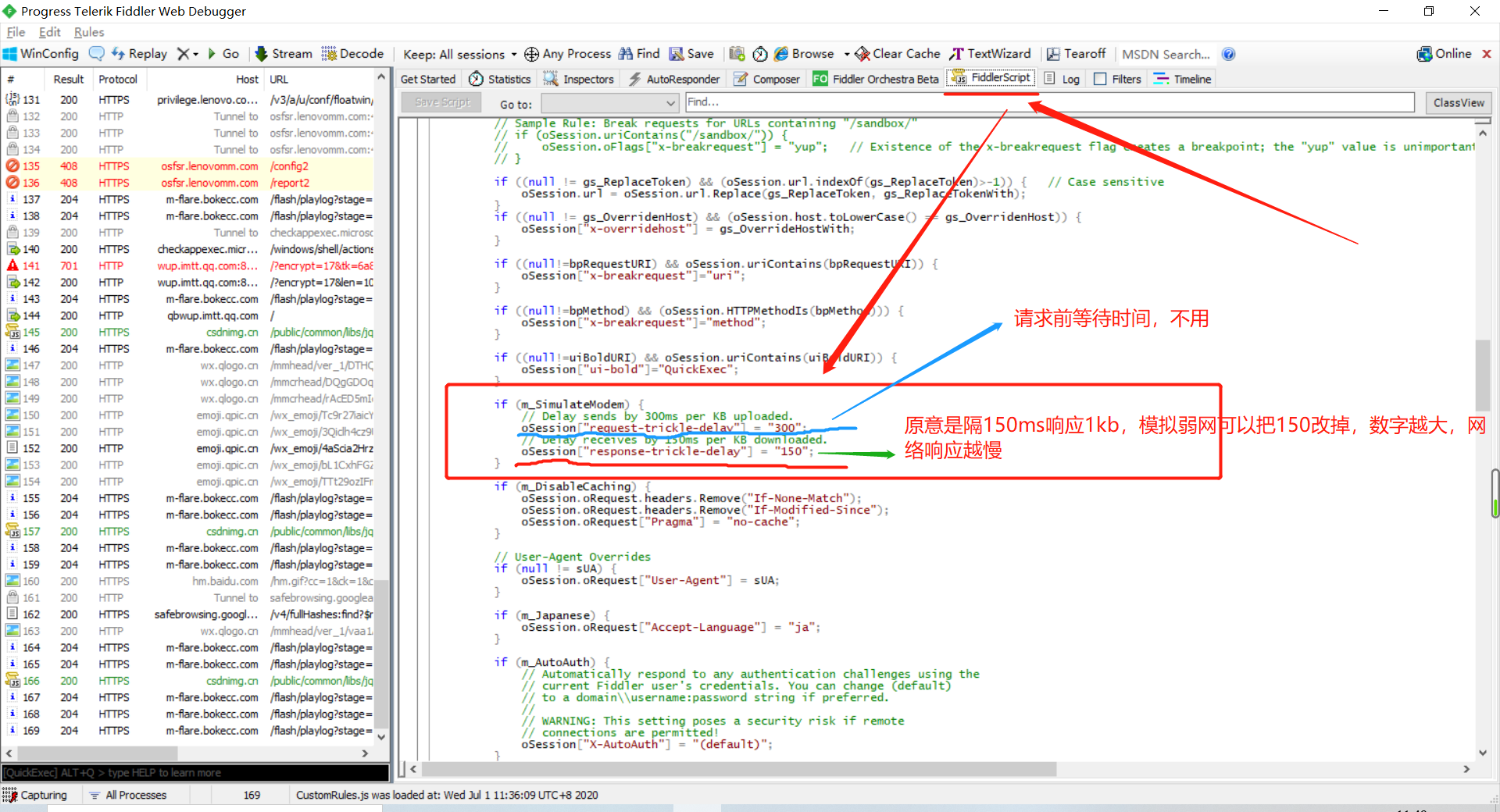Open the Edit menu
1500x812 pixels.
50,32
